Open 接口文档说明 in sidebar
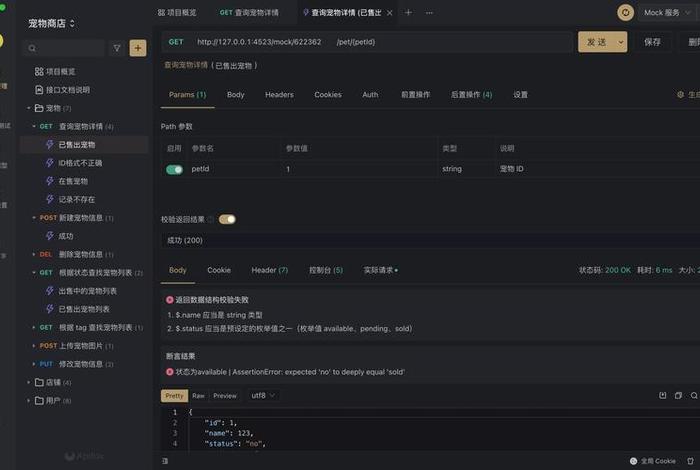The width and height of the screenshot is (700, 470). [62, 90]
